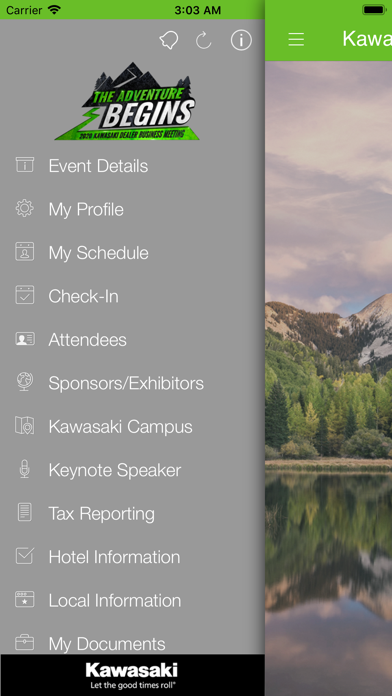Click the My Documents briefcase icon

[24, 643]
